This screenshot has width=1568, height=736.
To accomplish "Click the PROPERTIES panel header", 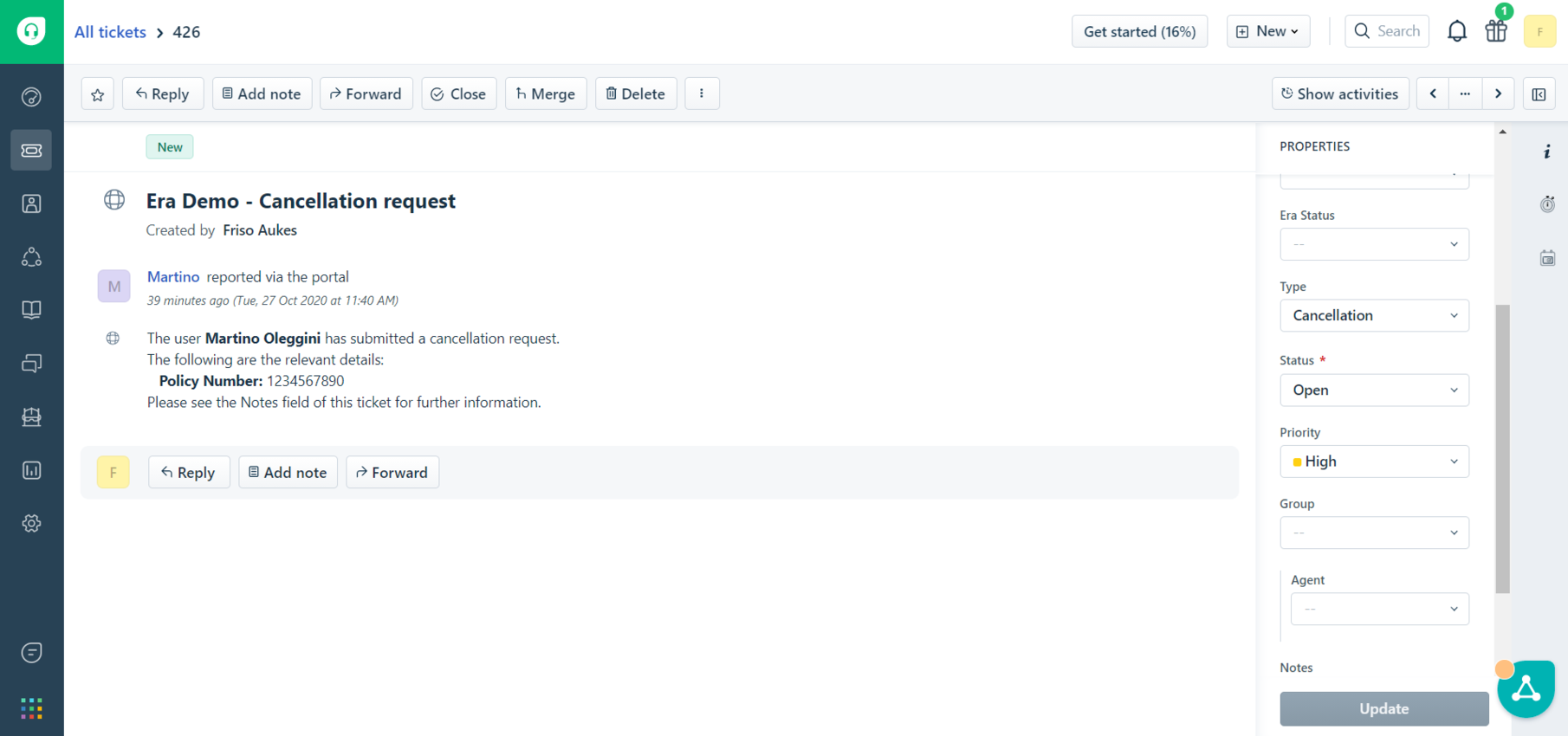I will pyautogui.click(x=1314, y=146).
